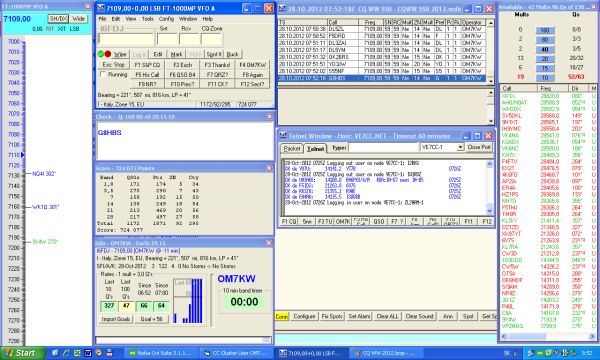Click G8HBS callsign in Check window
This screenshot has height=360, width=600.
point(109,132)
